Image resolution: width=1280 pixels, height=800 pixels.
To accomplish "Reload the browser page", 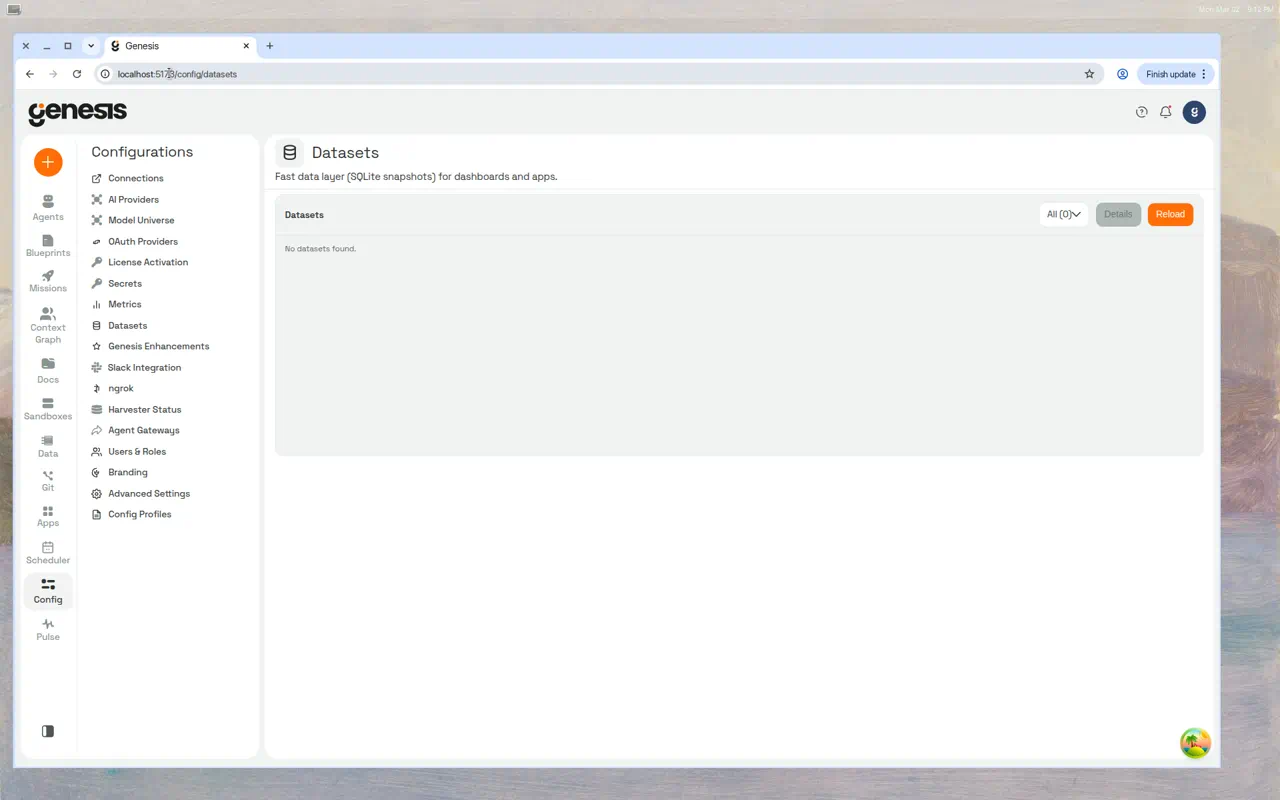I will click(77, 74).
